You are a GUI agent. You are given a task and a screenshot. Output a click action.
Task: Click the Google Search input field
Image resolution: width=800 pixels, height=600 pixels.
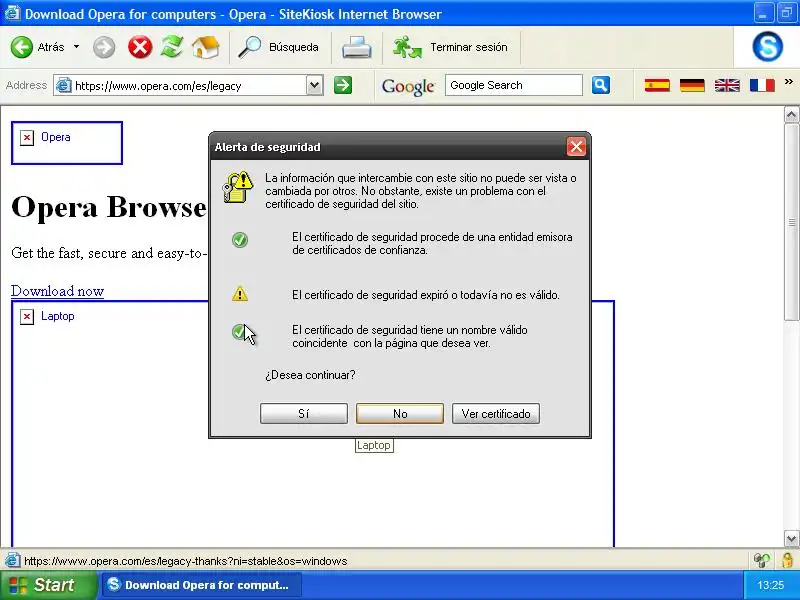click(x=513, y=85)
